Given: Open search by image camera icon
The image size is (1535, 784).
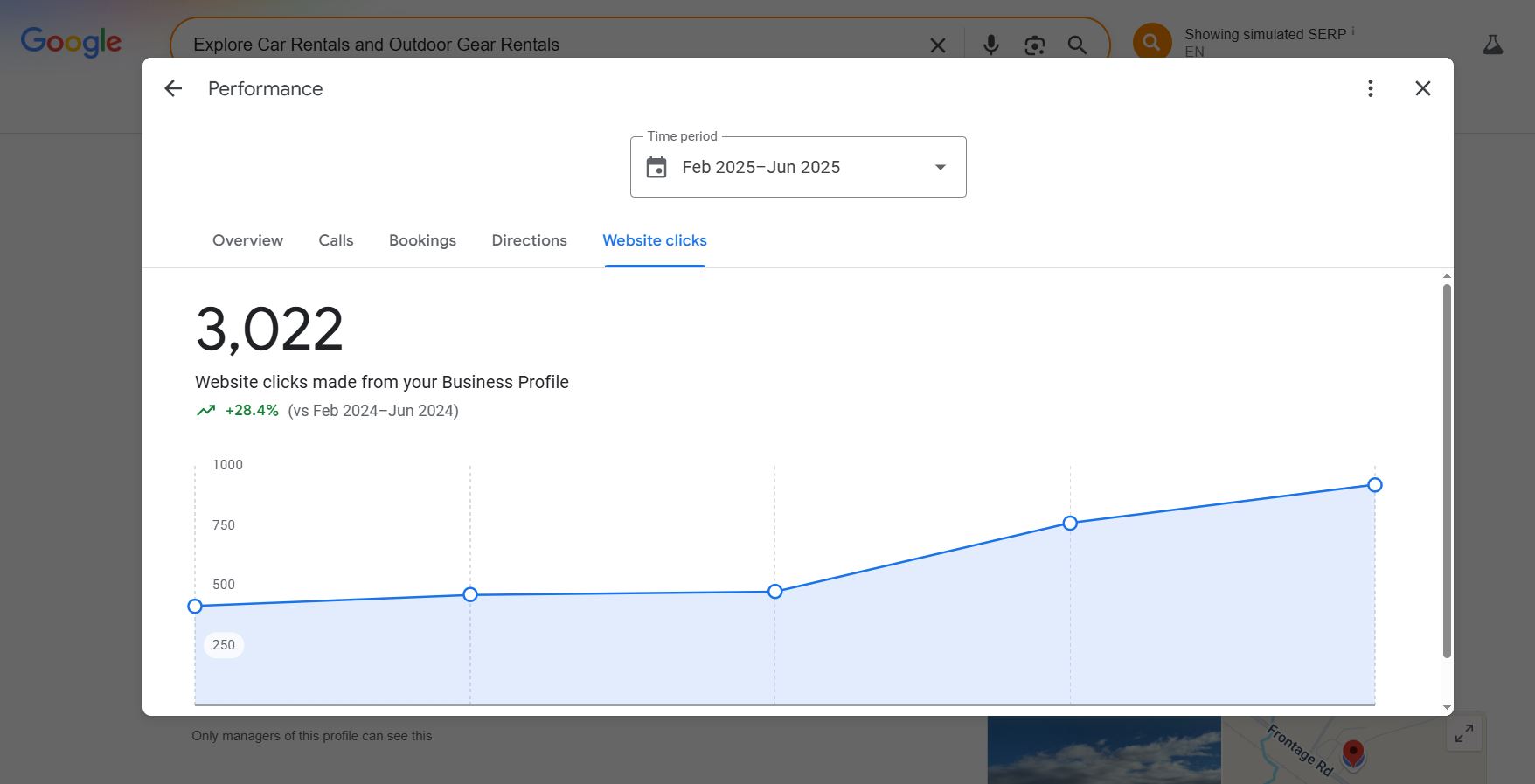Looking at the screenshot, I should (x=1034, y=45).
